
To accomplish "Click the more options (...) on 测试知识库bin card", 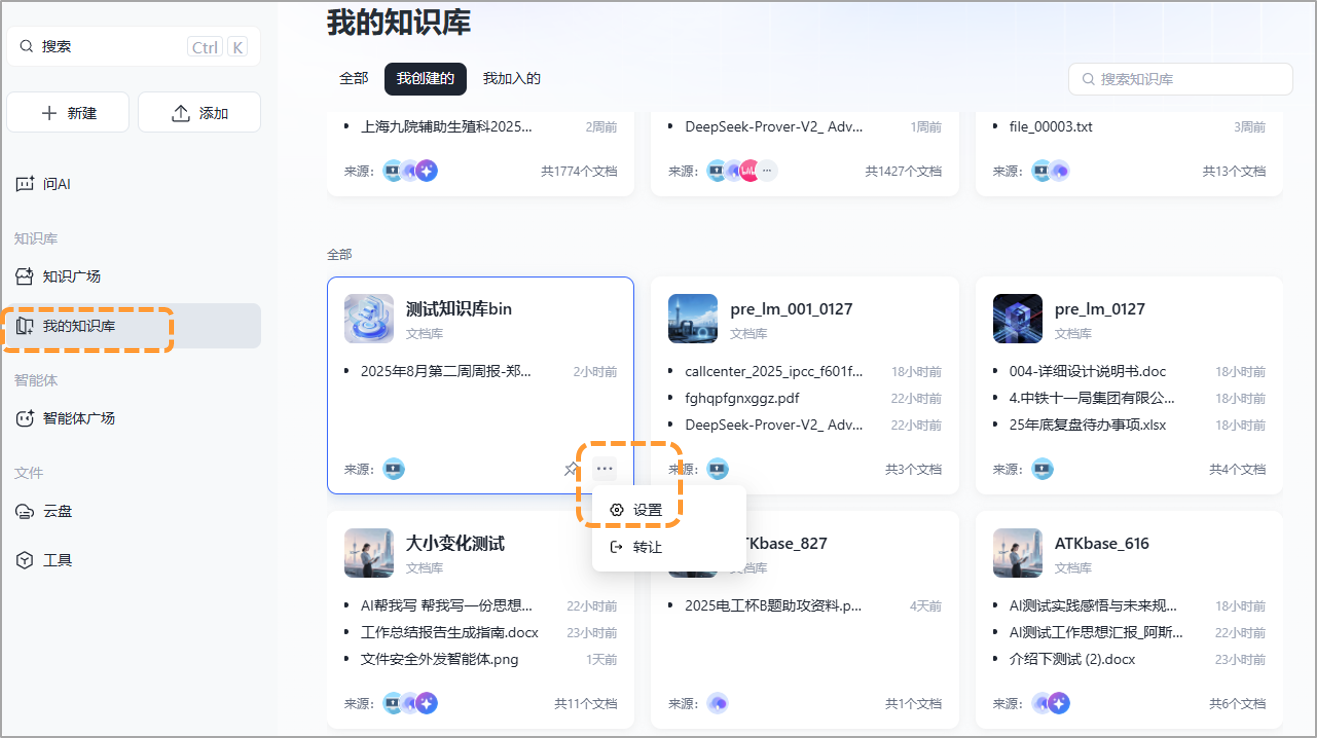I will 604,468.
